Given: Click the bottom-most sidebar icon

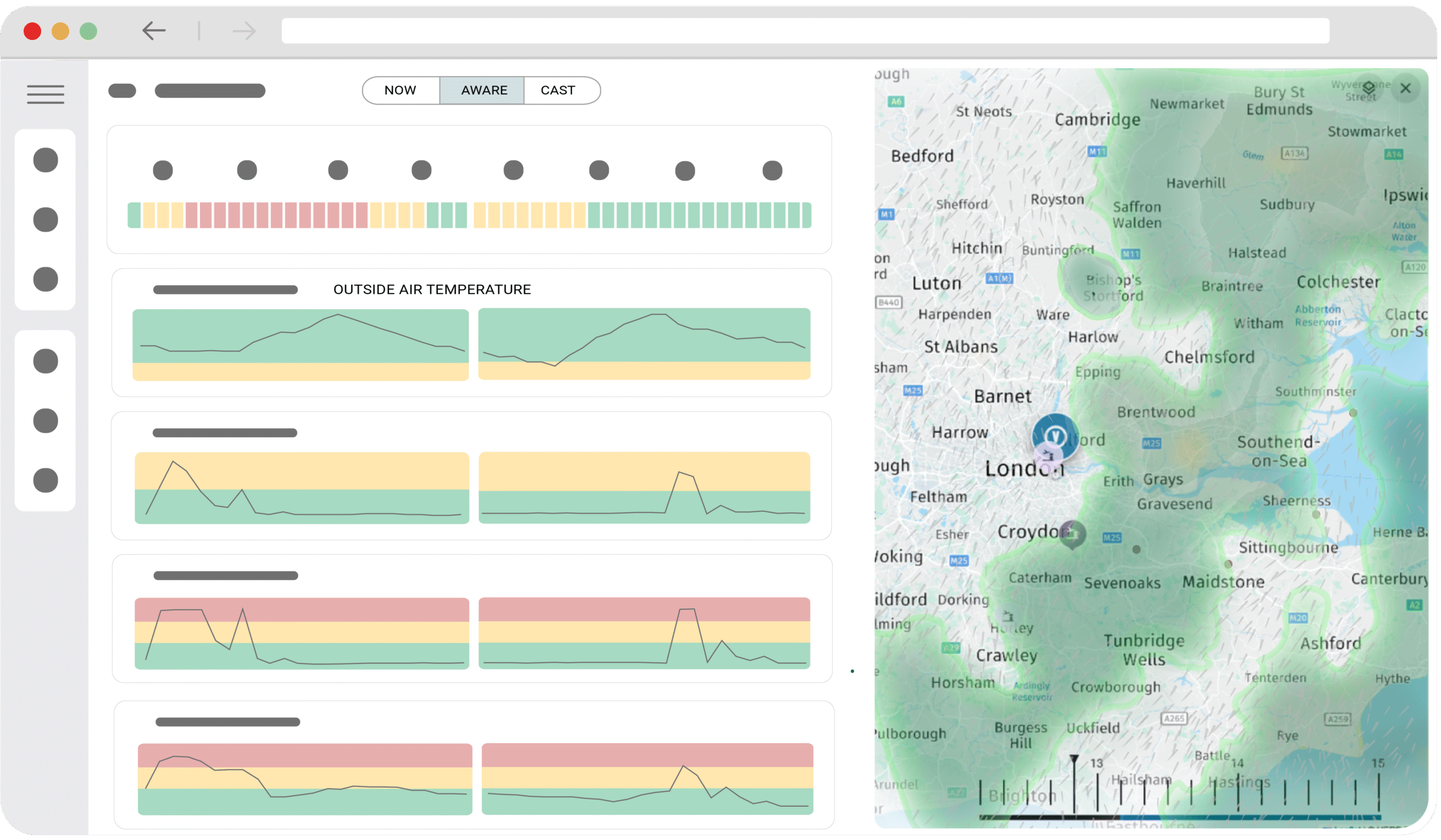Looking at the screenshot, I should click(x=44, y=480).
